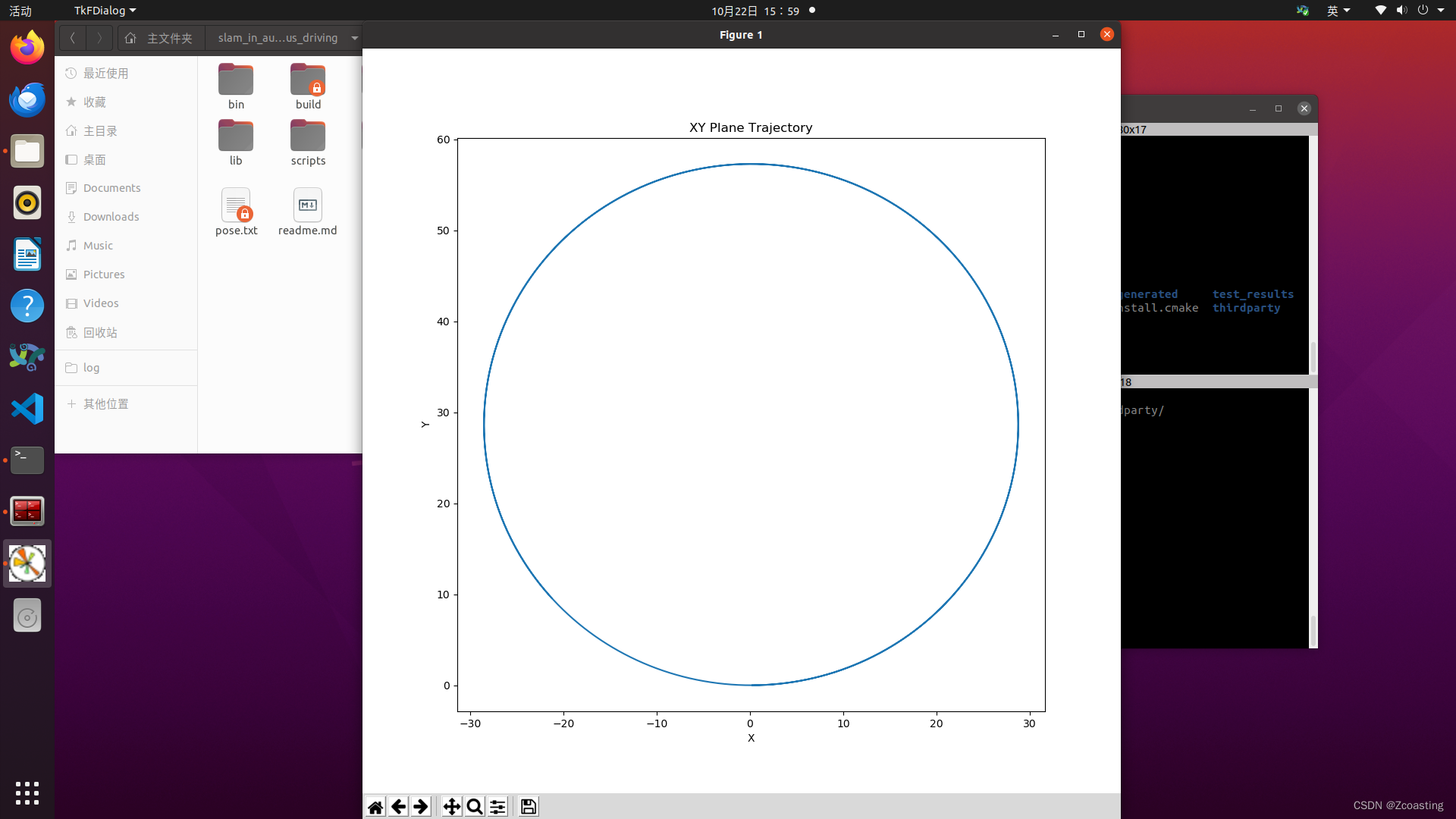This screenshot has width=1456, height=819.
Task: Click the zoom tool icon
Action: point(475,806)
